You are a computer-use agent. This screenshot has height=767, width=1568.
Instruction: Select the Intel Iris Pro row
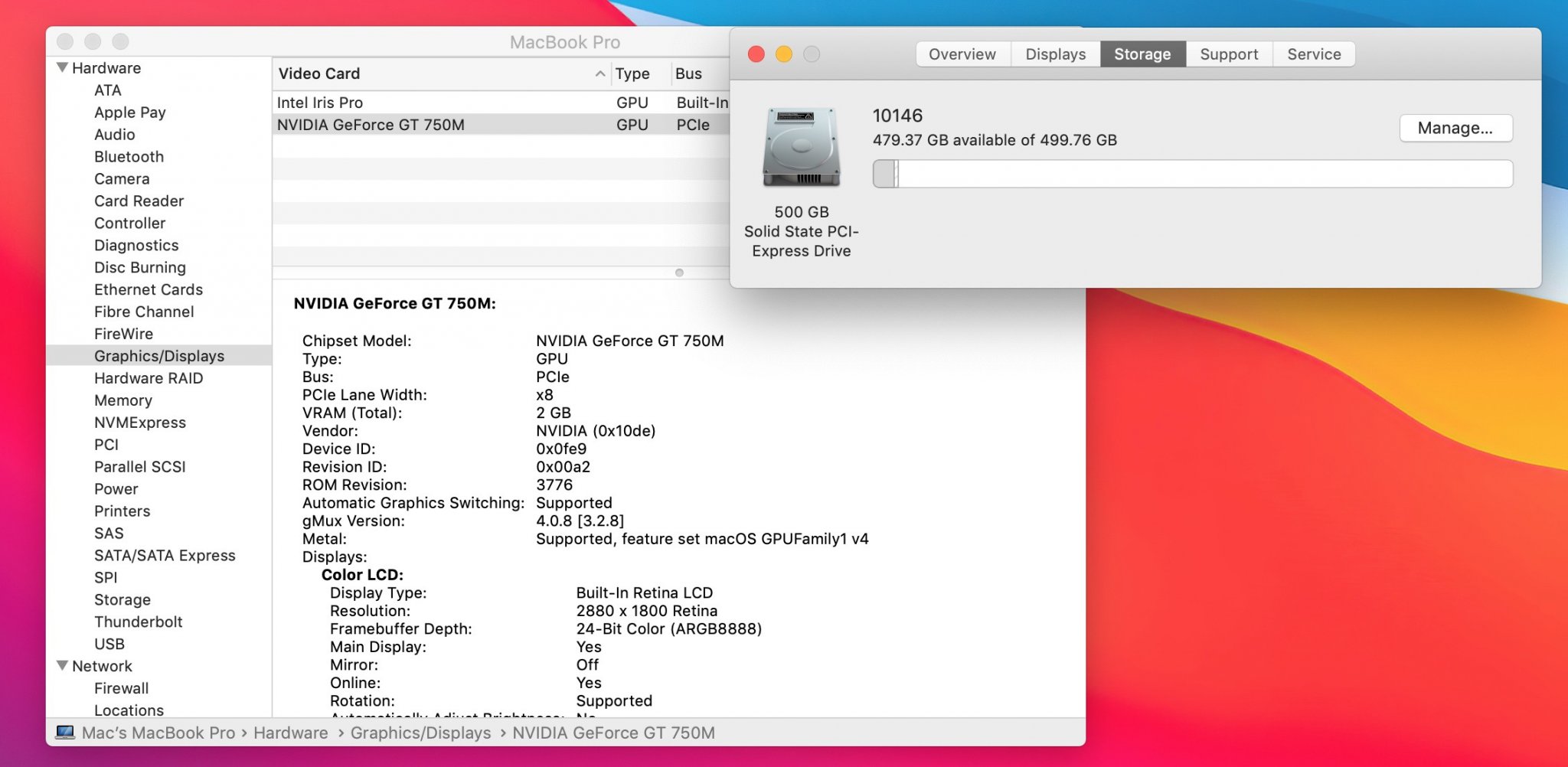click(501, 103)
